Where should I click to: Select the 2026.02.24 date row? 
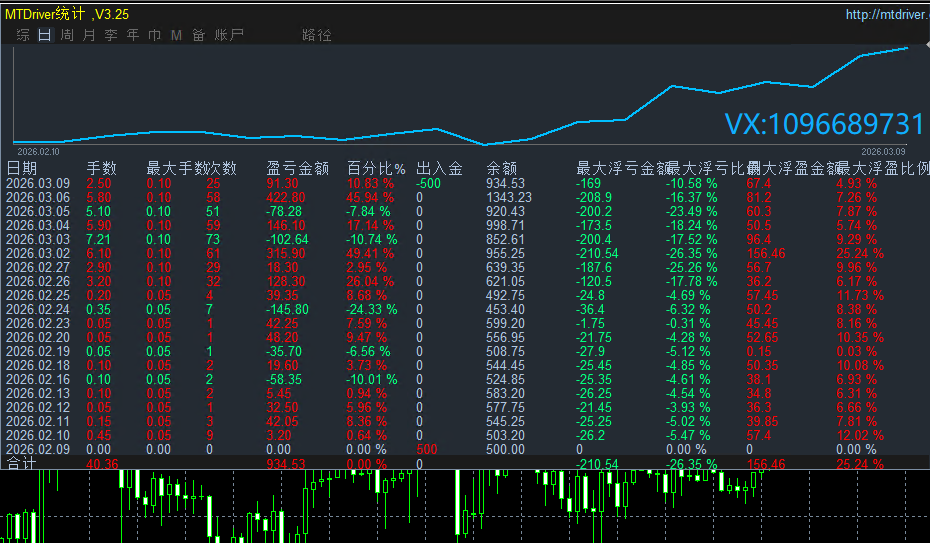pos(38,310)
